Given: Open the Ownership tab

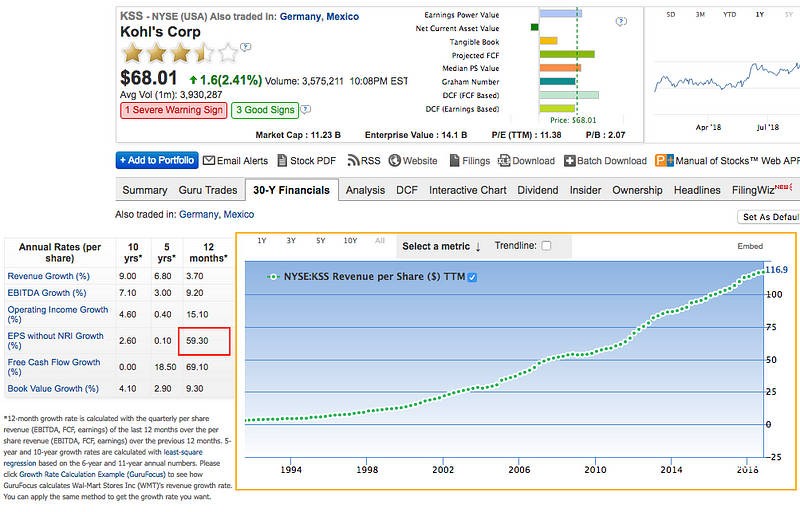Looking at the screenshot, I should 637,190.
